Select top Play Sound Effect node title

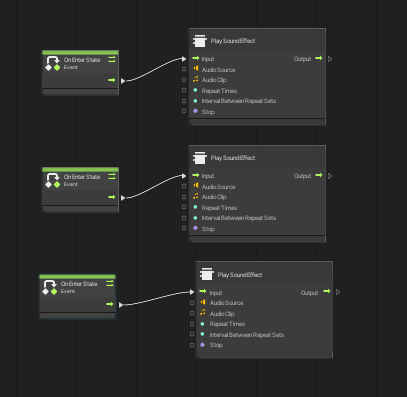click(233, 41)
